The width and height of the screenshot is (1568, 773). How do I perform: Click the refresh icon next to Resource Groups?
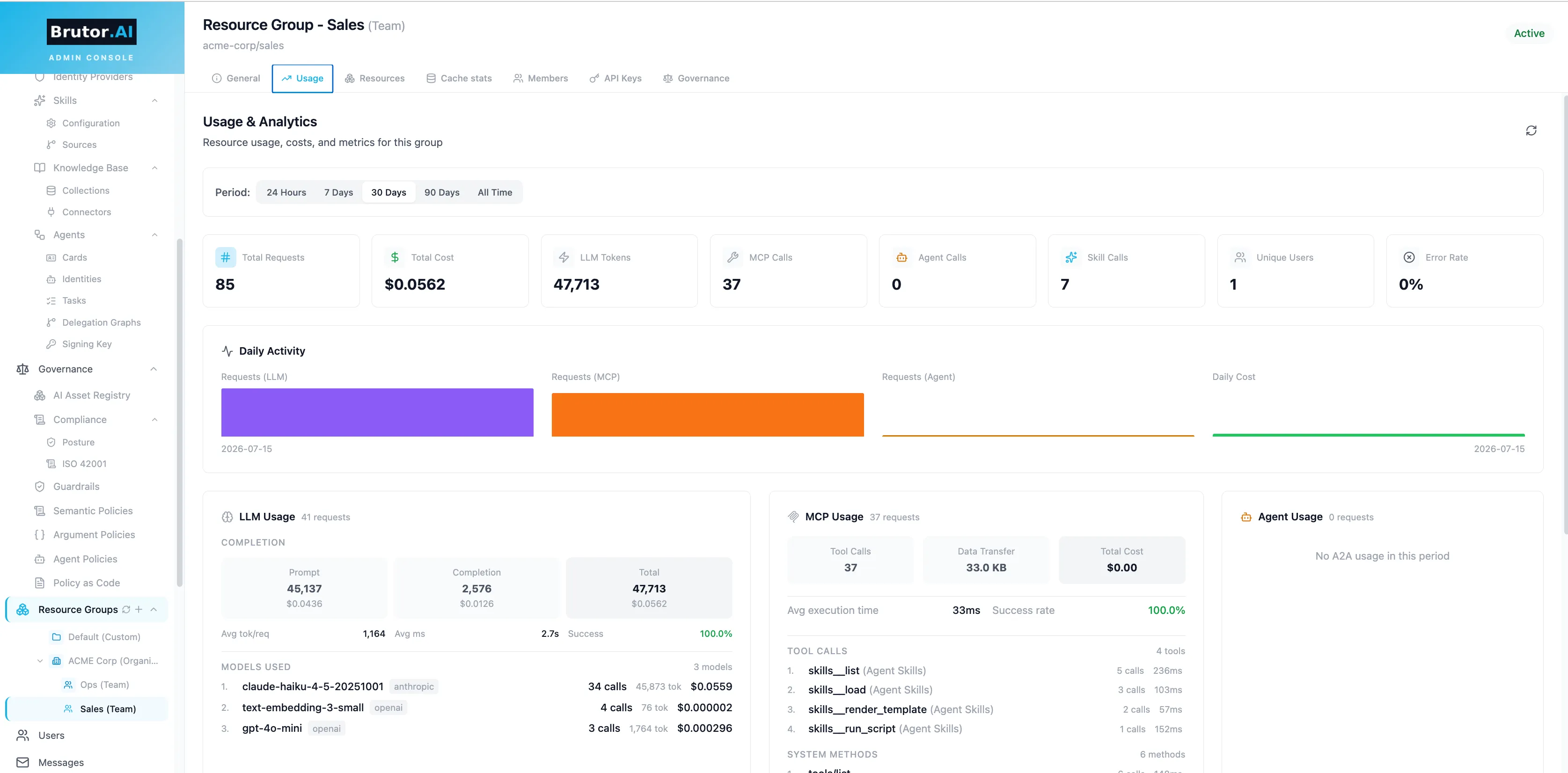126,609
